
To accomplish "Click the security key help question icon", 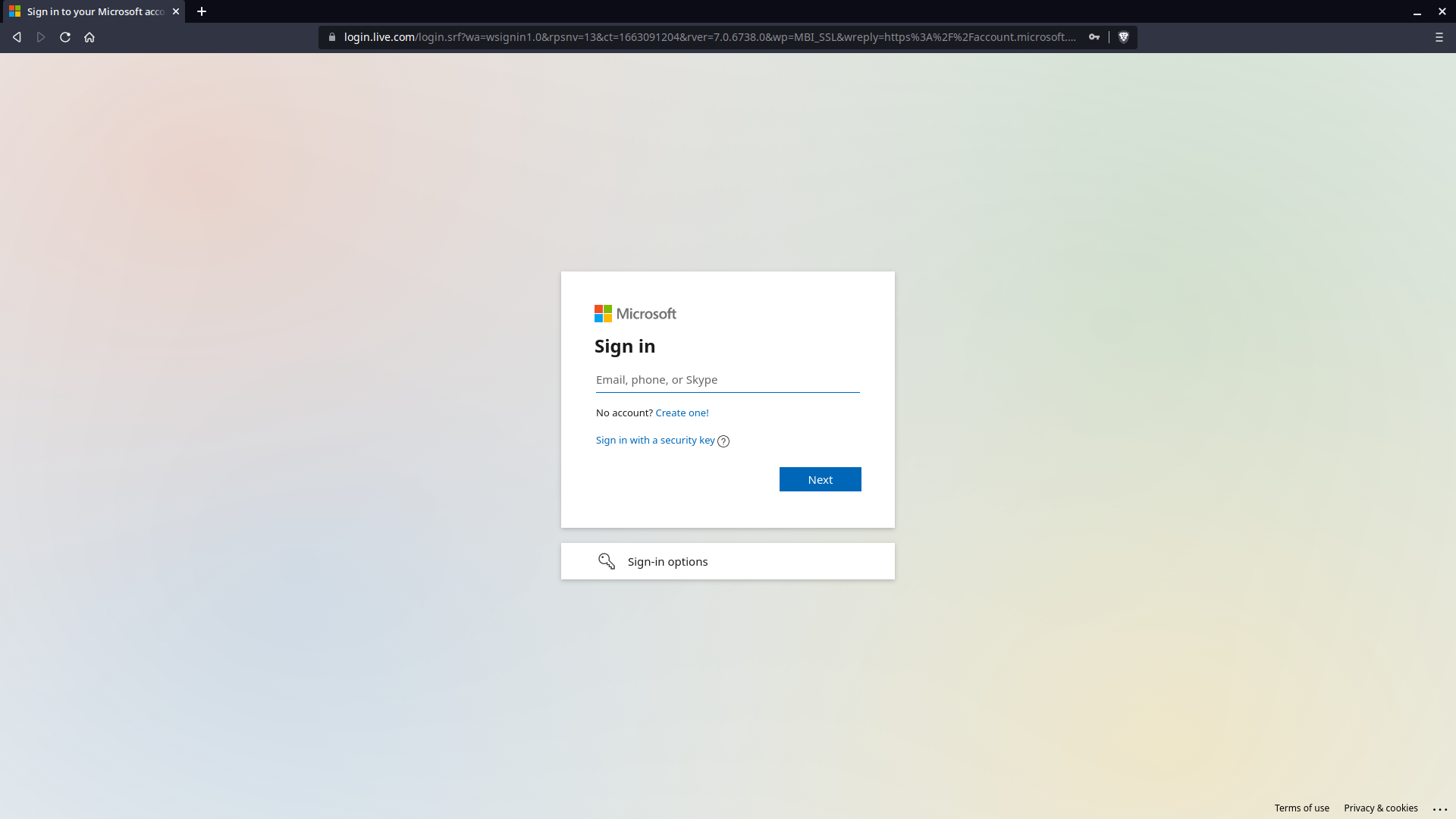I will click(723, 441).
